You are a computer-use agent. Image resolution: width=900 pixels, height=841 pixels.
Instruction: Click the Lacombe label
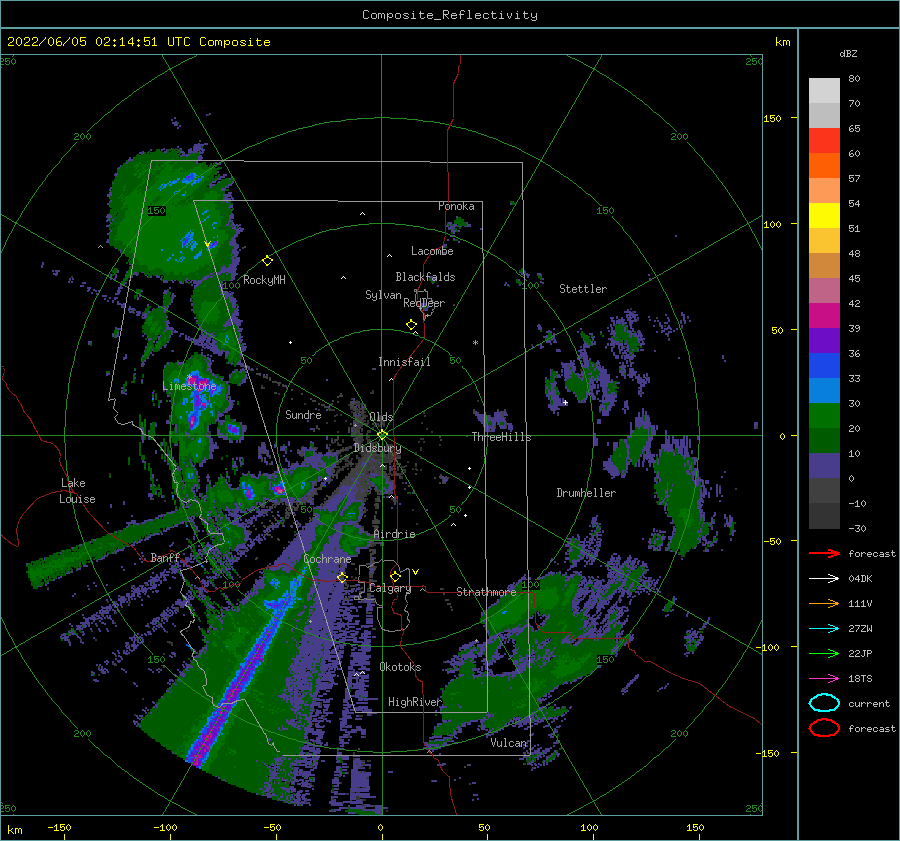click(x=432, y=251)
